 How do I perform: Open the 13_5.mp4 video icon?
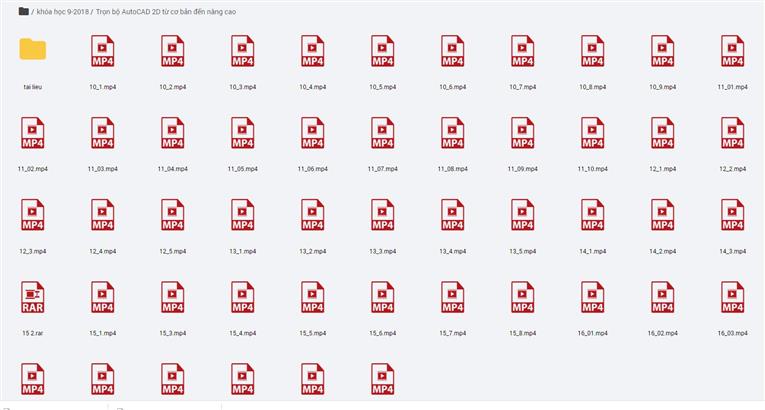[523, 214]
